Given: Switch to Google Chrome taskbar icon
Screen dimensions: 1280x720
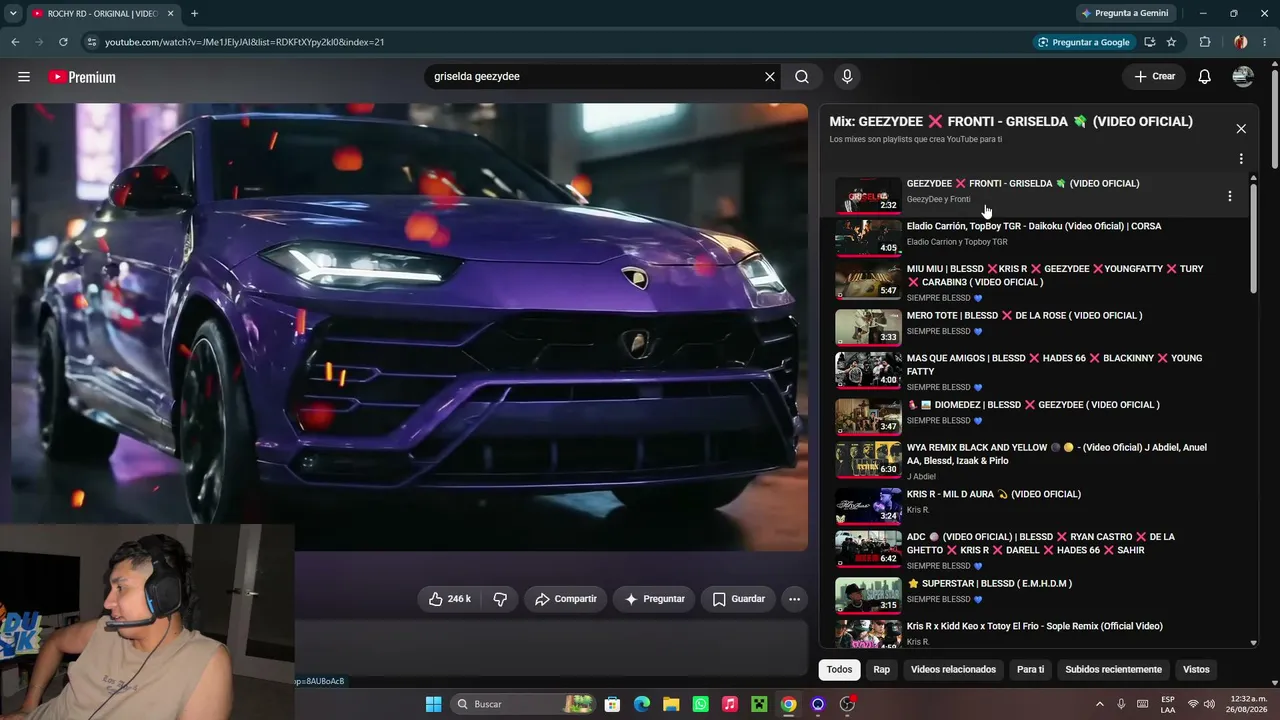Looking at the screenshot, I should click(789, 704).
